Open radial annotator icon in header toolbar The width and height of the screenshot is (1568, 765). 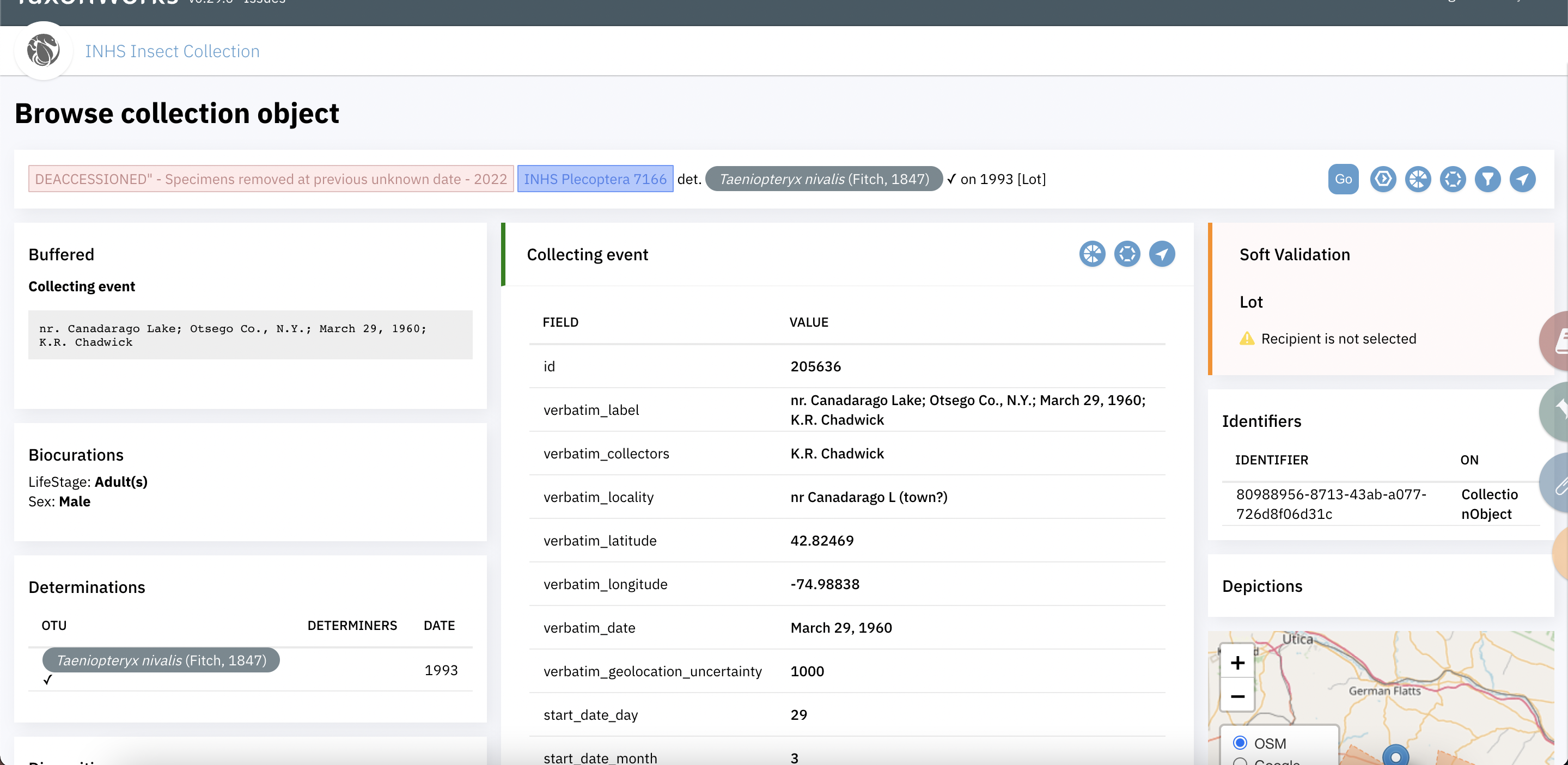[x=1418, y=179]
